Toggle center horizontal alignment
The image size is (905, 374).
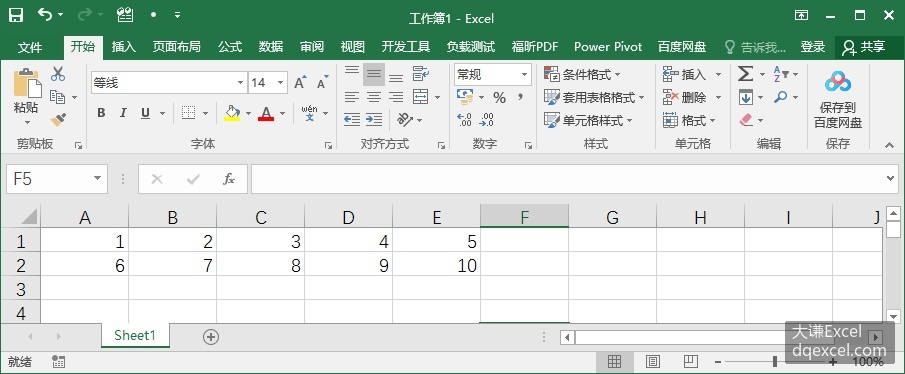point(374,97)
